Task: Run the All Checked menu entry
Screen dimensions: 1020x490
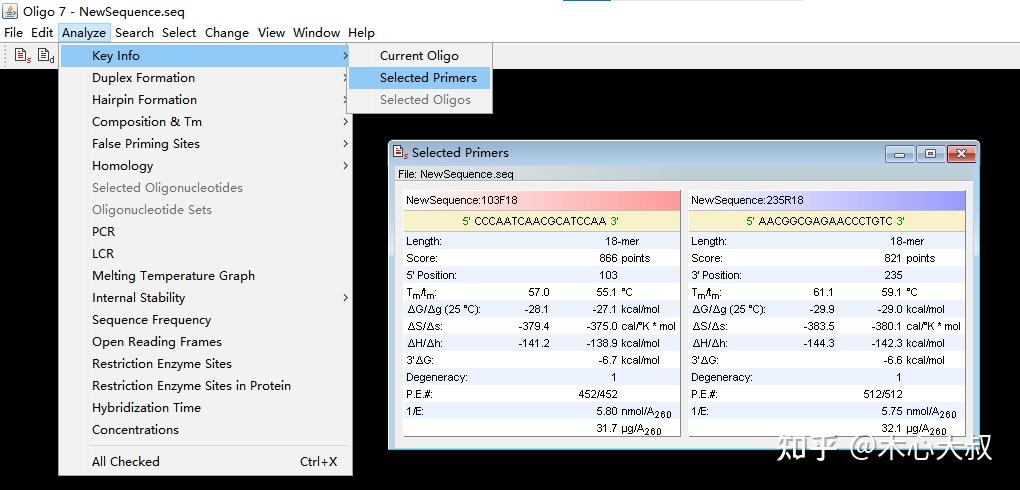Action: point(206,461)
